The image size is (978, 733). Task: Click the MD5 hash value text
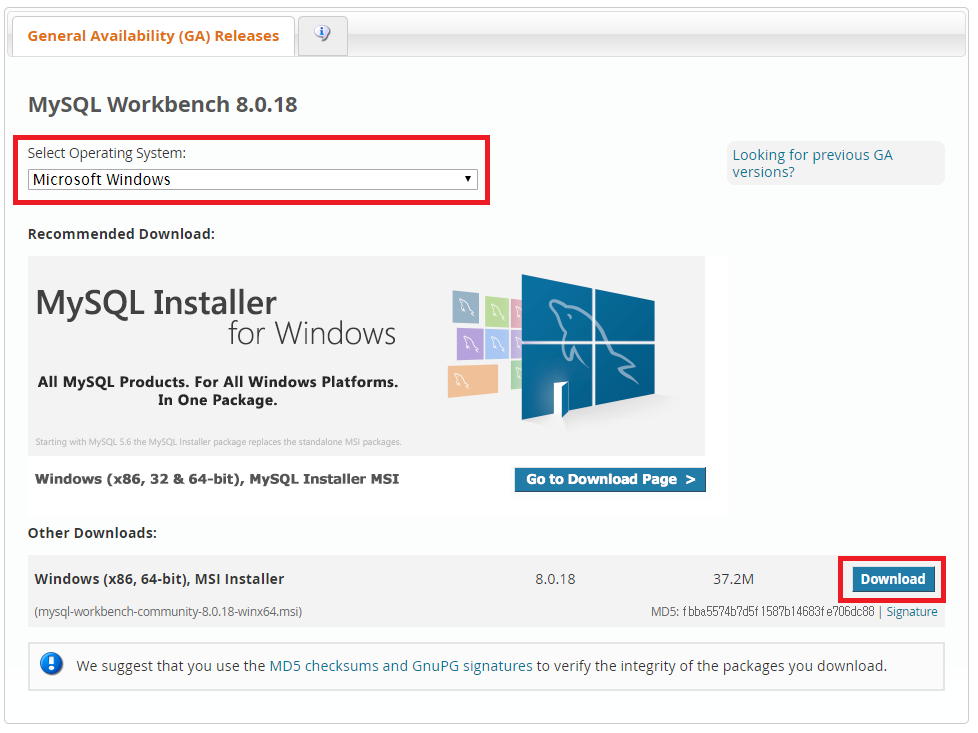[778, 612]
